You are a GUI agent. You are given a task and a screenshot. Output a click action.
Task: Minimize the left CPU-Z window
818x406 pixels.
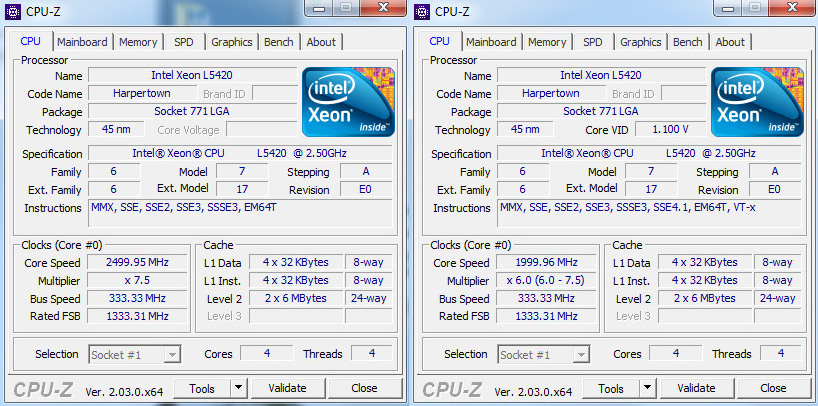click(320, 8)
